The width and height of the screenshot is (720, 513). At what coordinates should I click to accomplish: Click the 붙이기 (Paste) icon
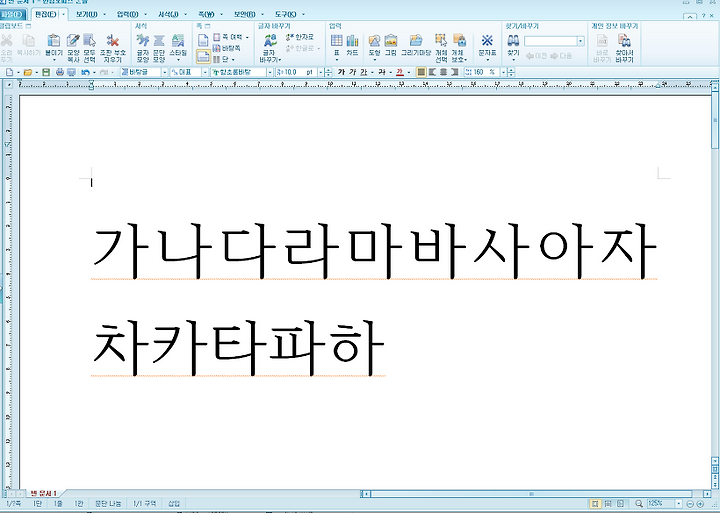tap(54, 41)
